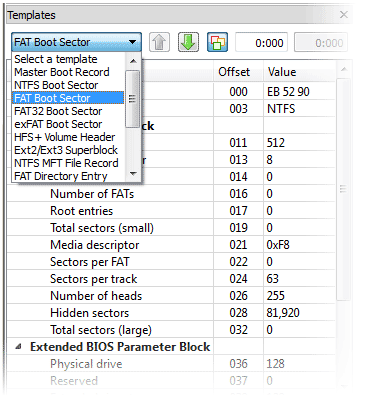Viewport: 370px width, 395px height.
Task: Select the Reserved row at offset 037
Action: tap(171, 381)
